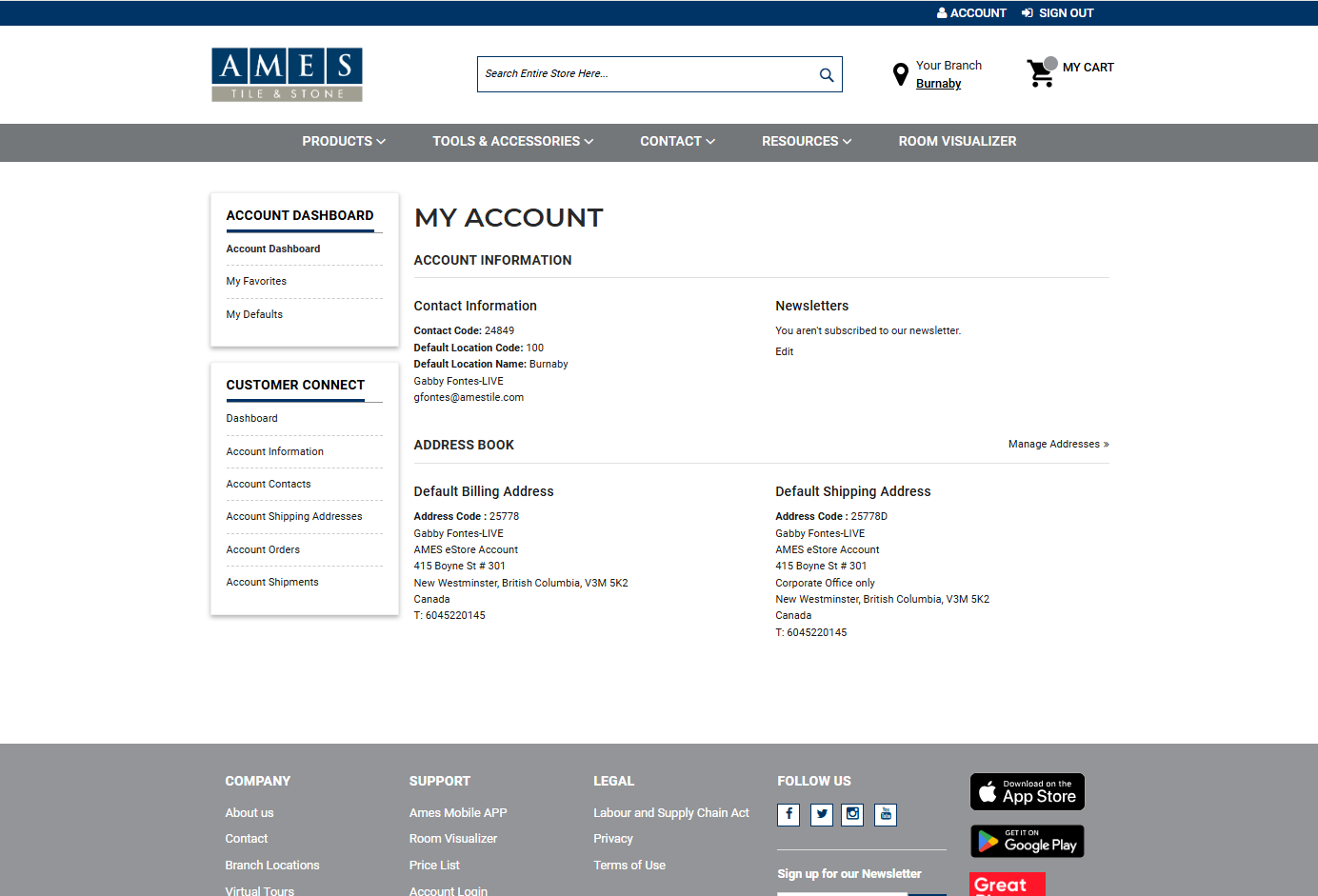Click the SIGN OUT icon

point(1026,12)
